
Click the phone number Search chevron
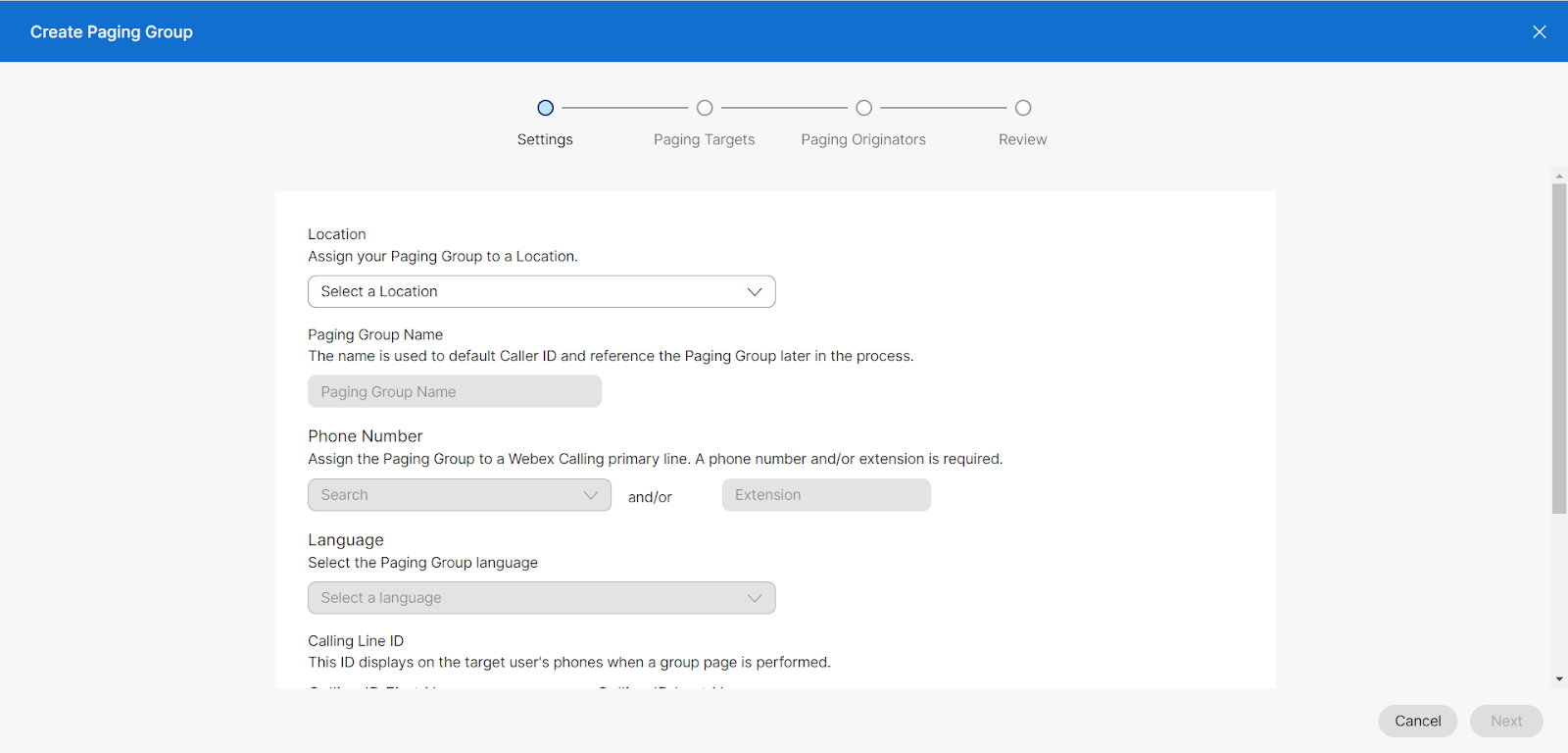(x=591, y=495)
